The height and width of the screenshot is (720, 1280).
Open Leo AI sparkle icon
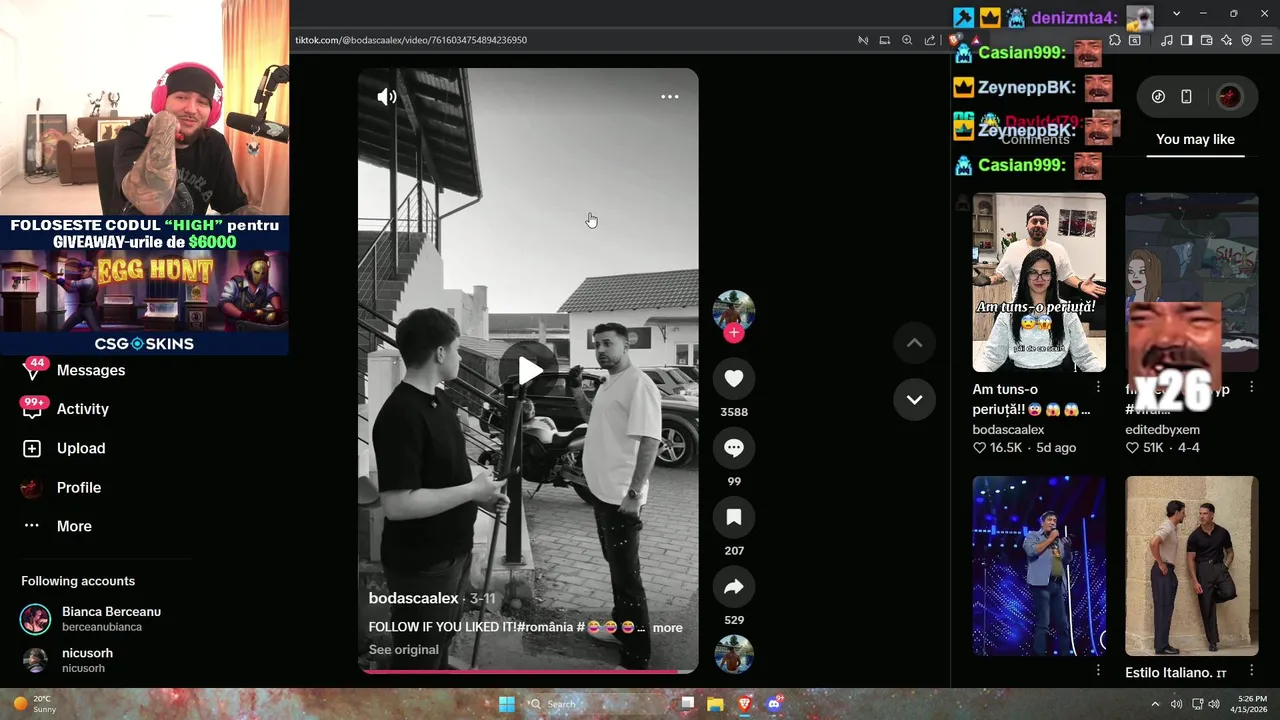[x=1226, y=40]
